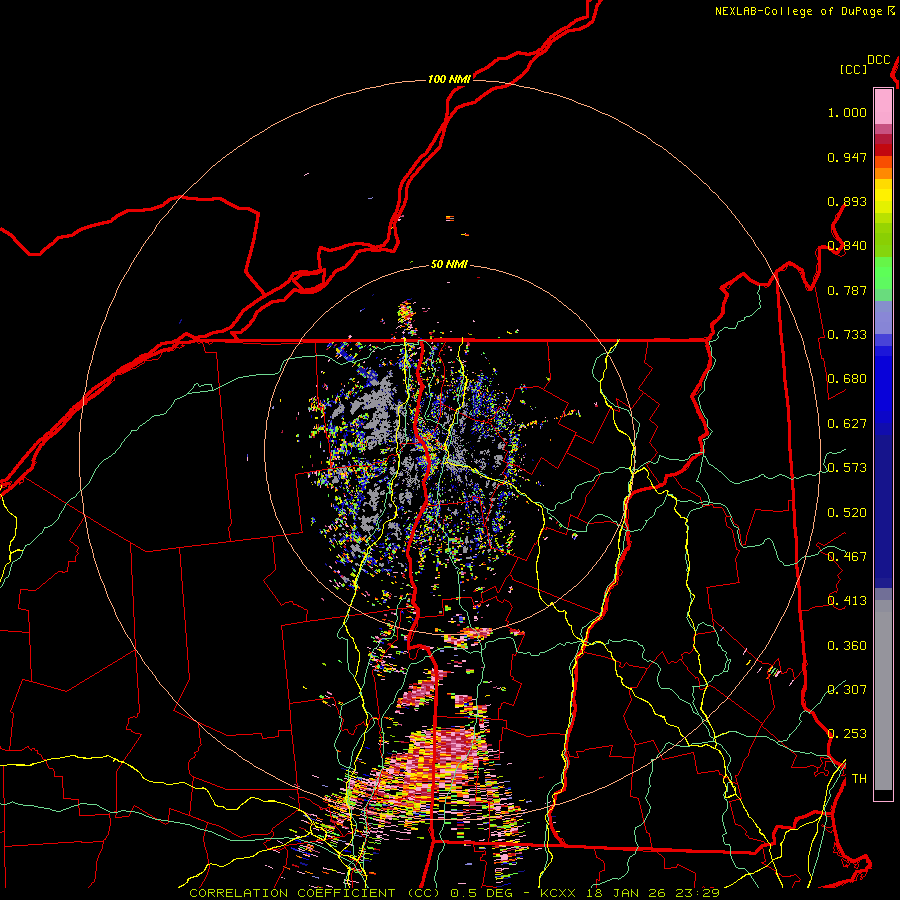900x900 pixels.
Task: Click the 50 NMI range ring label
Action: 449,264
